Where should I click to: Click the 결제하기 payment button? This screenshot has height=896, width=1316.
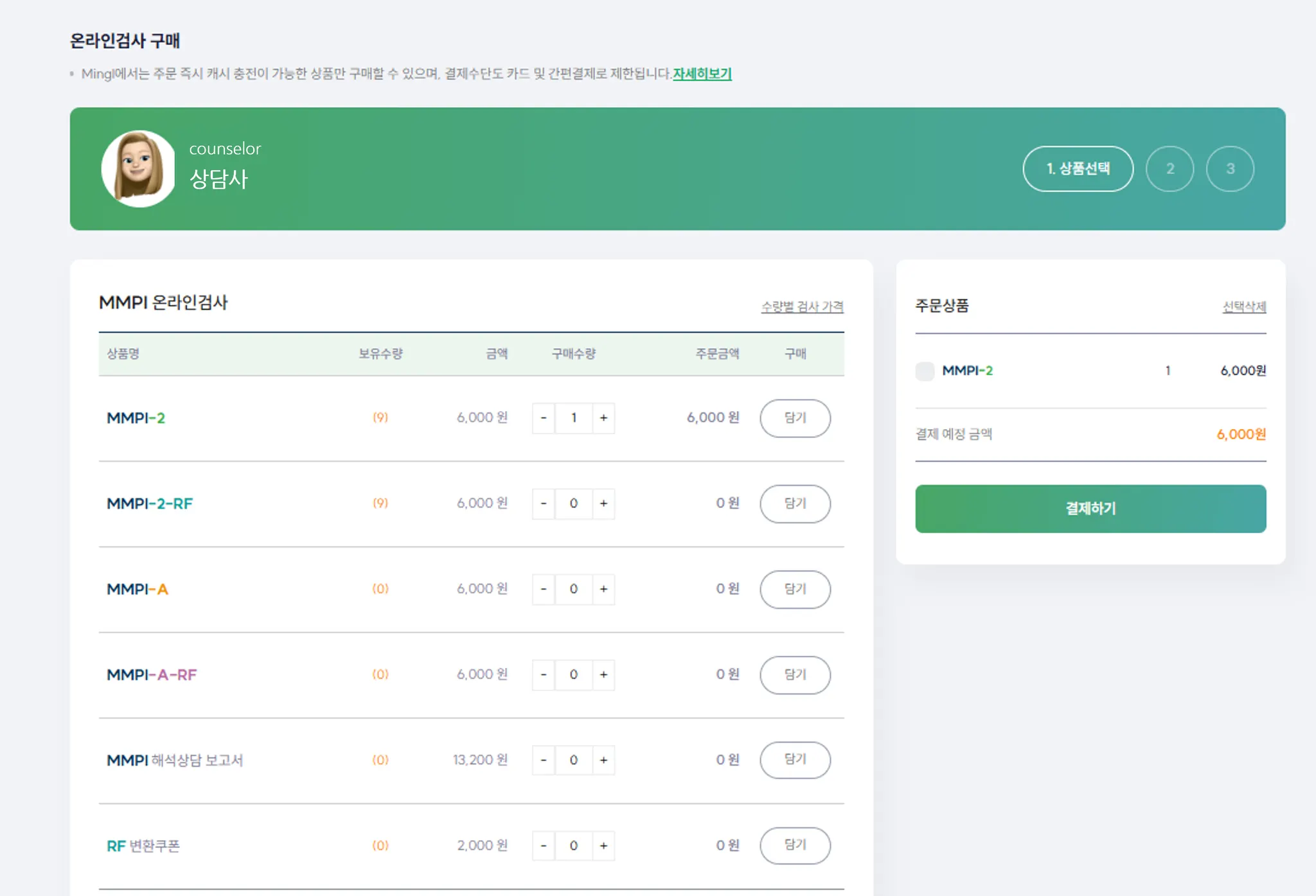click(x=1090, y=509)
